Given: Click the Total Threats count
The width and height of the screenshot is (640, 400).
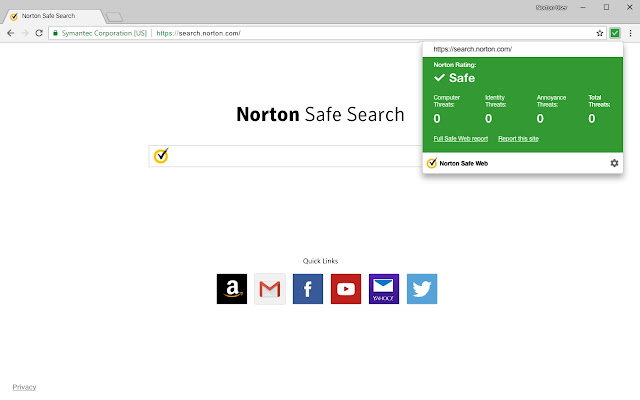Looking at the screenshot, I should (591, 118).
